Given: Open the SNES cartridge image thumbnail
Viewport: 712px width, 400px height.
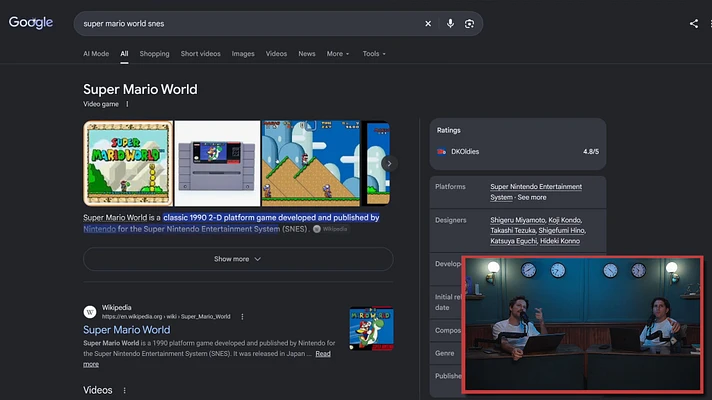Looking at the screenshot, I should click(x=218, y=163).
